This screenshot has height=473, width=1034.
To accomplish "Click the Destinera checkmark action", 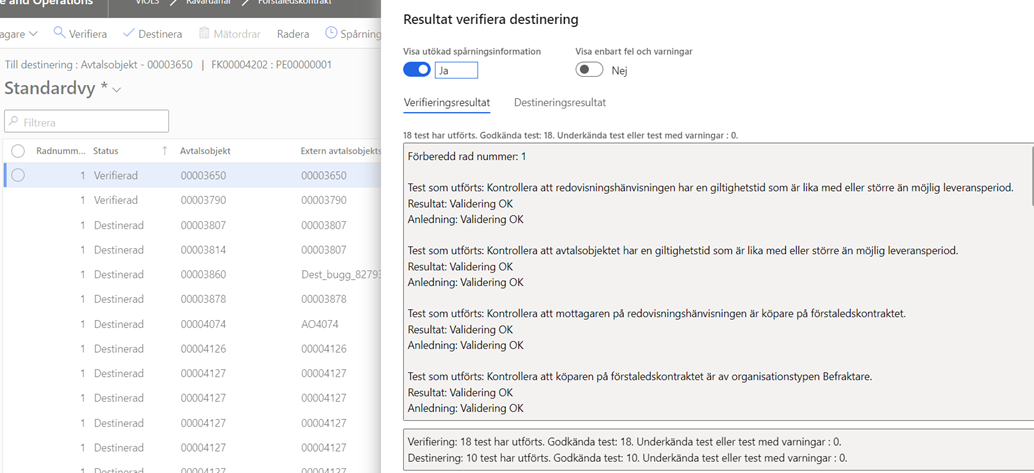I will (x=152, y=34).
